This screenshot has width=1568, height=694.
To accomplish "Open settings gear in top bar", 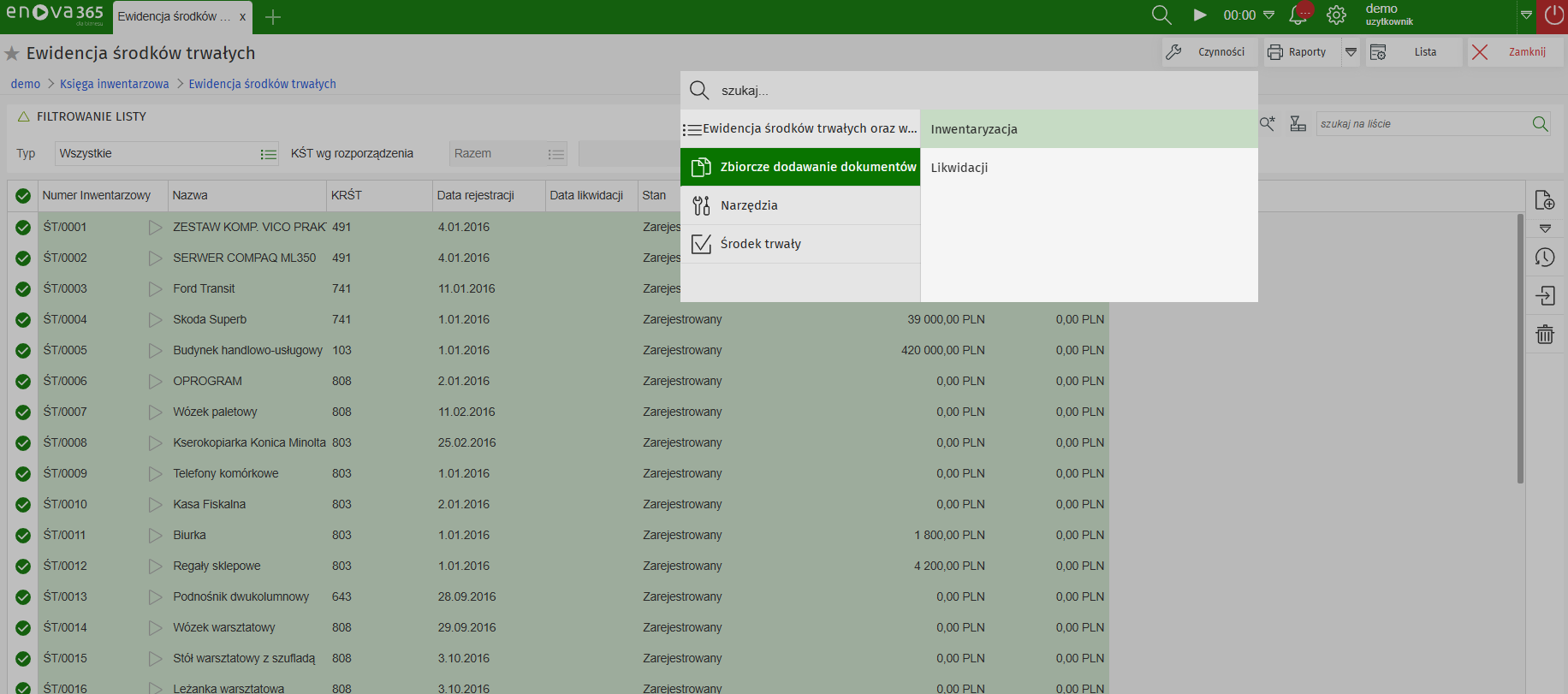I will [1336, 15].
